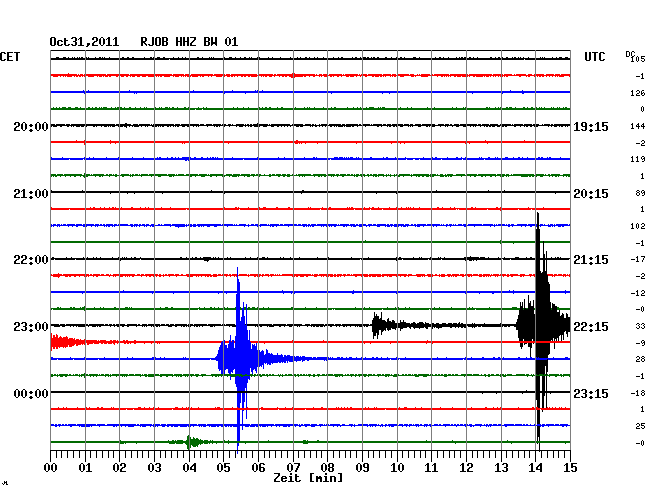Click the 10 minute axis tick label
Screen dimensions: 650x494
pos(397,468)
